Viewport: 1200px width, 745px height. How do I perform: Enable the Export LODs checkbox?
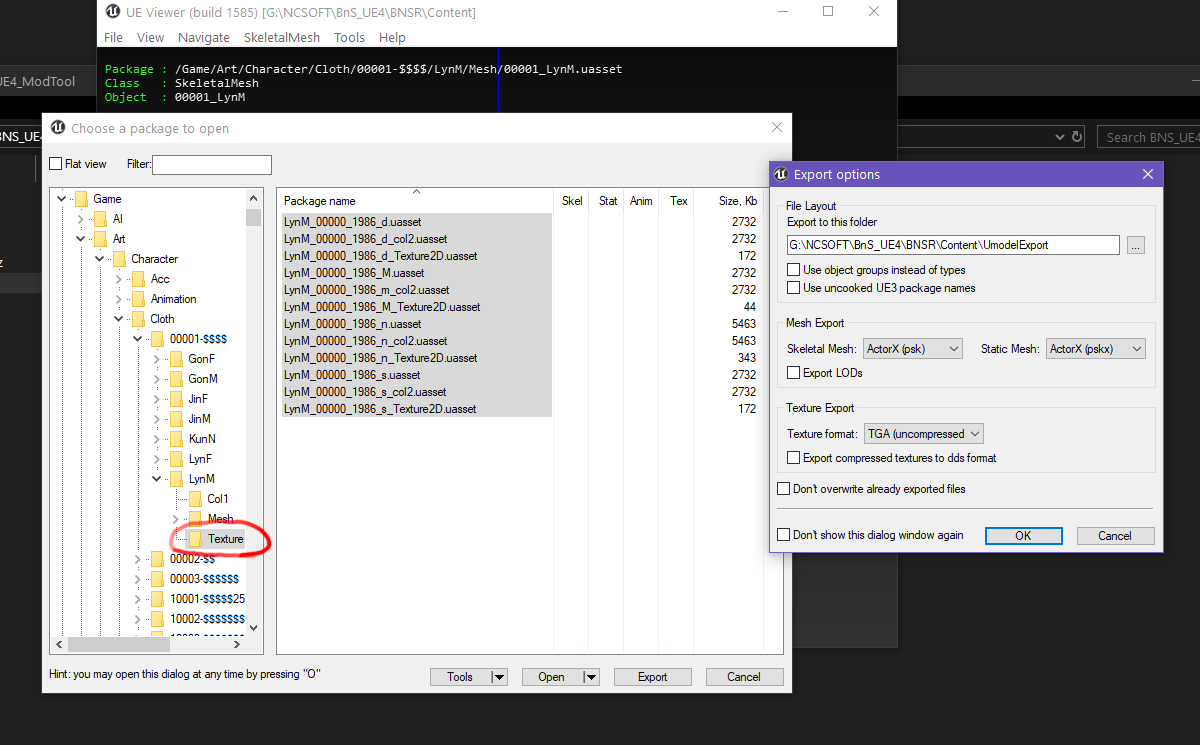tap(793, 373)
